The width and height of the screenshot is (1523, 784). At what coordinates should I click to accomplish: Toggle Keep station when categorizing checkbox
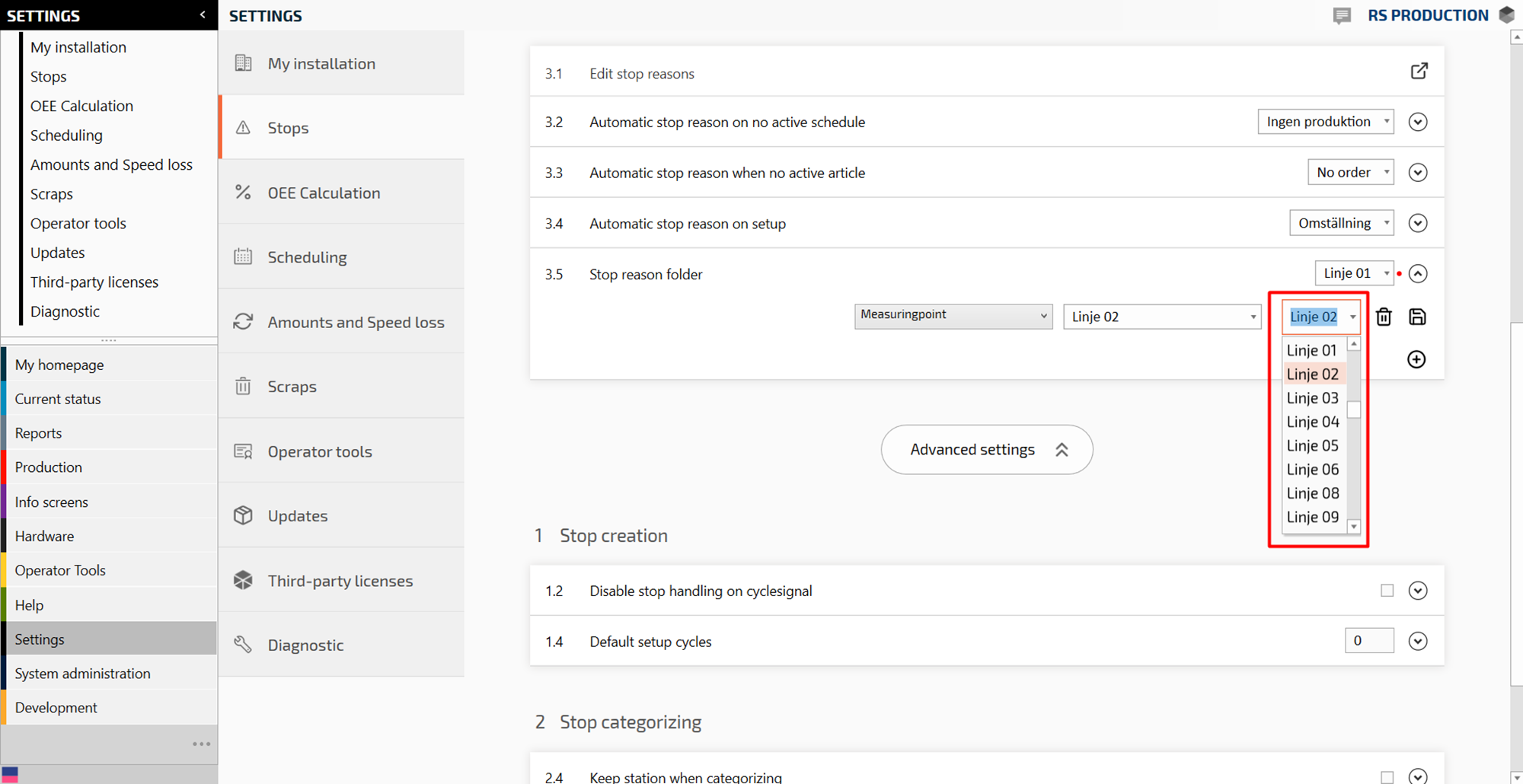click(1387, 776)
